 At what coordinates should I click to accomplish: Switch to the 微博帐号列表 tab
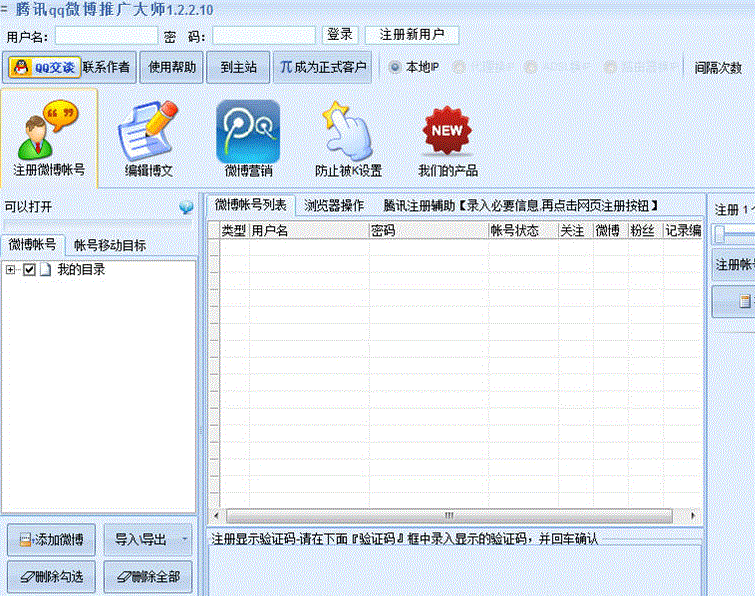[x=250, y=205]
